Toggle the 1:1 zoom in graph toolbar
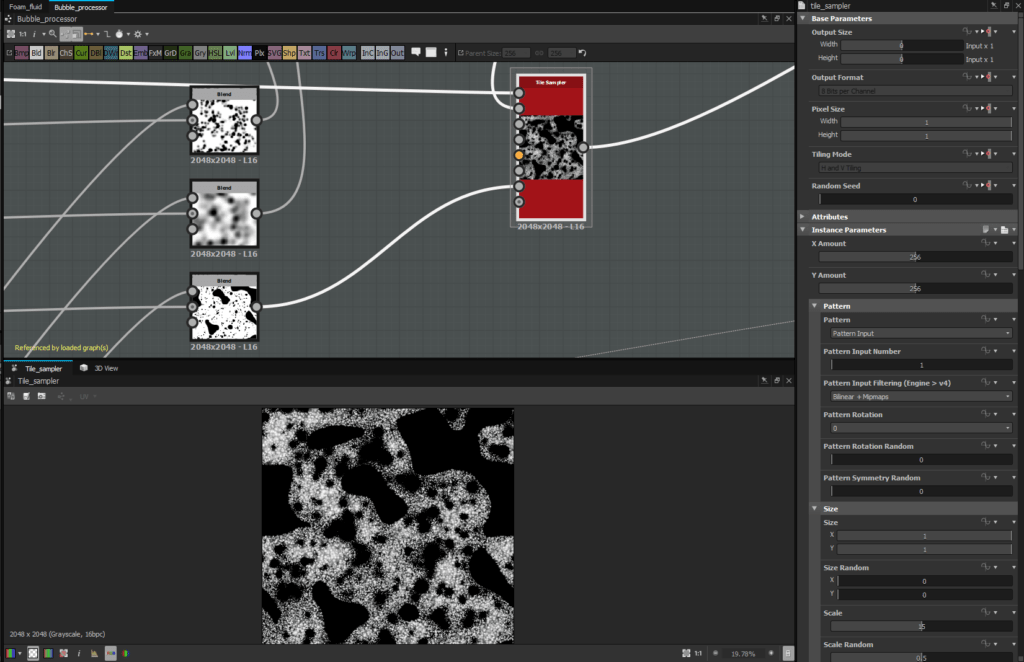1024x662 pixels. 23,34
